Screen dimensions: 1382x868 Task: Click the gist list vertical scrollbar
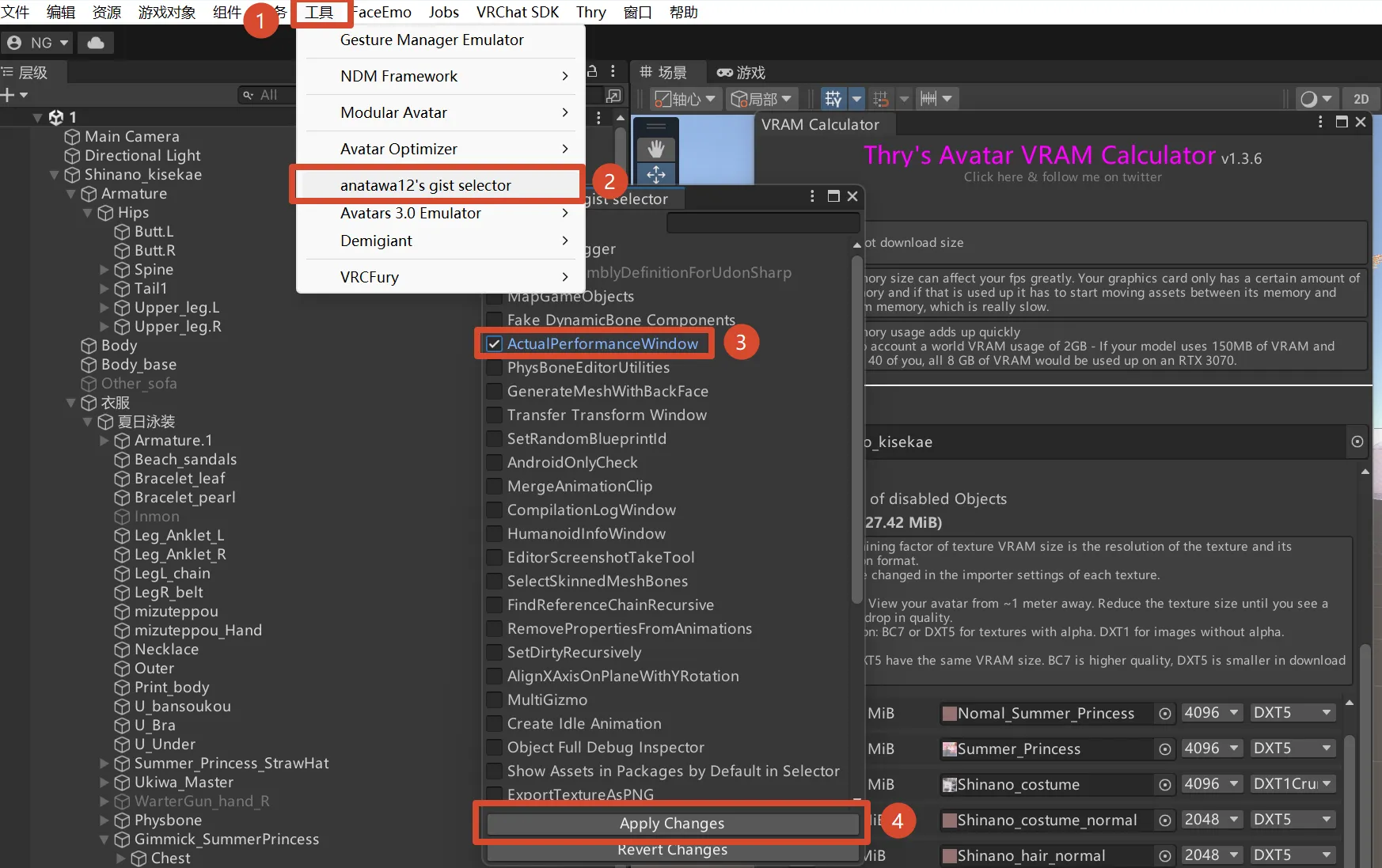(856, 431)
